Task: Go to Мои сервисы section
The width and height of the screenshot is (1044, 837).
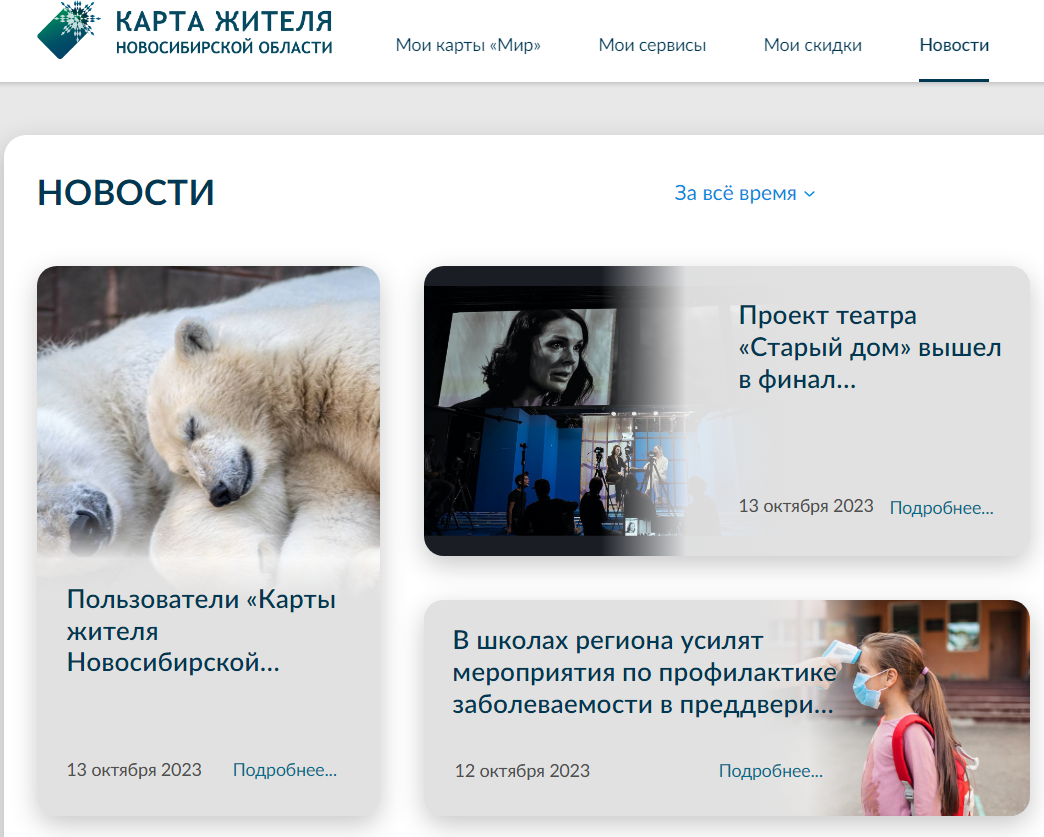Action: 652,45
